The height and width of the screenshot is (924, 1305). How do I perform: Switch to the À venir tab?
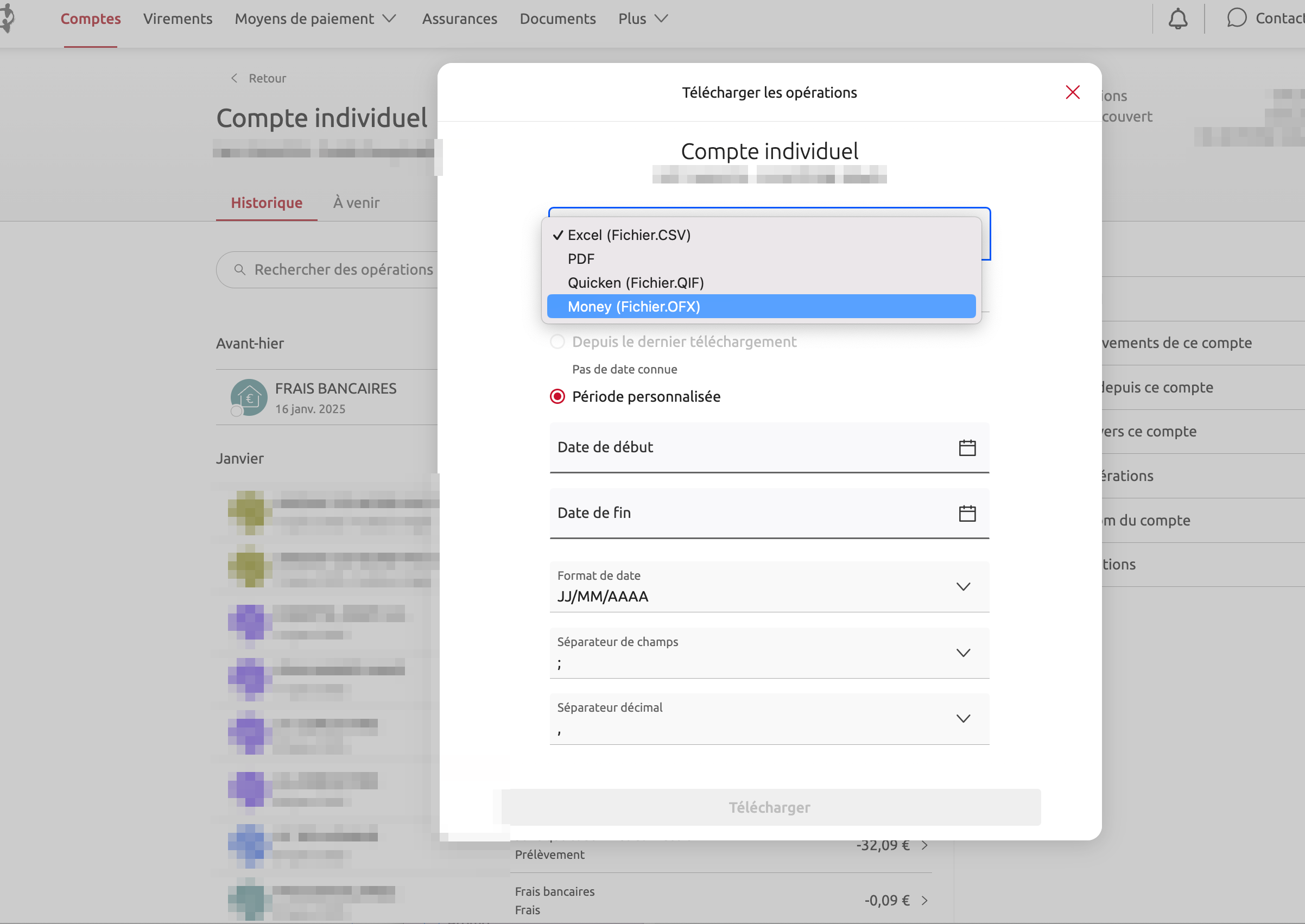(x=356, y=202)
